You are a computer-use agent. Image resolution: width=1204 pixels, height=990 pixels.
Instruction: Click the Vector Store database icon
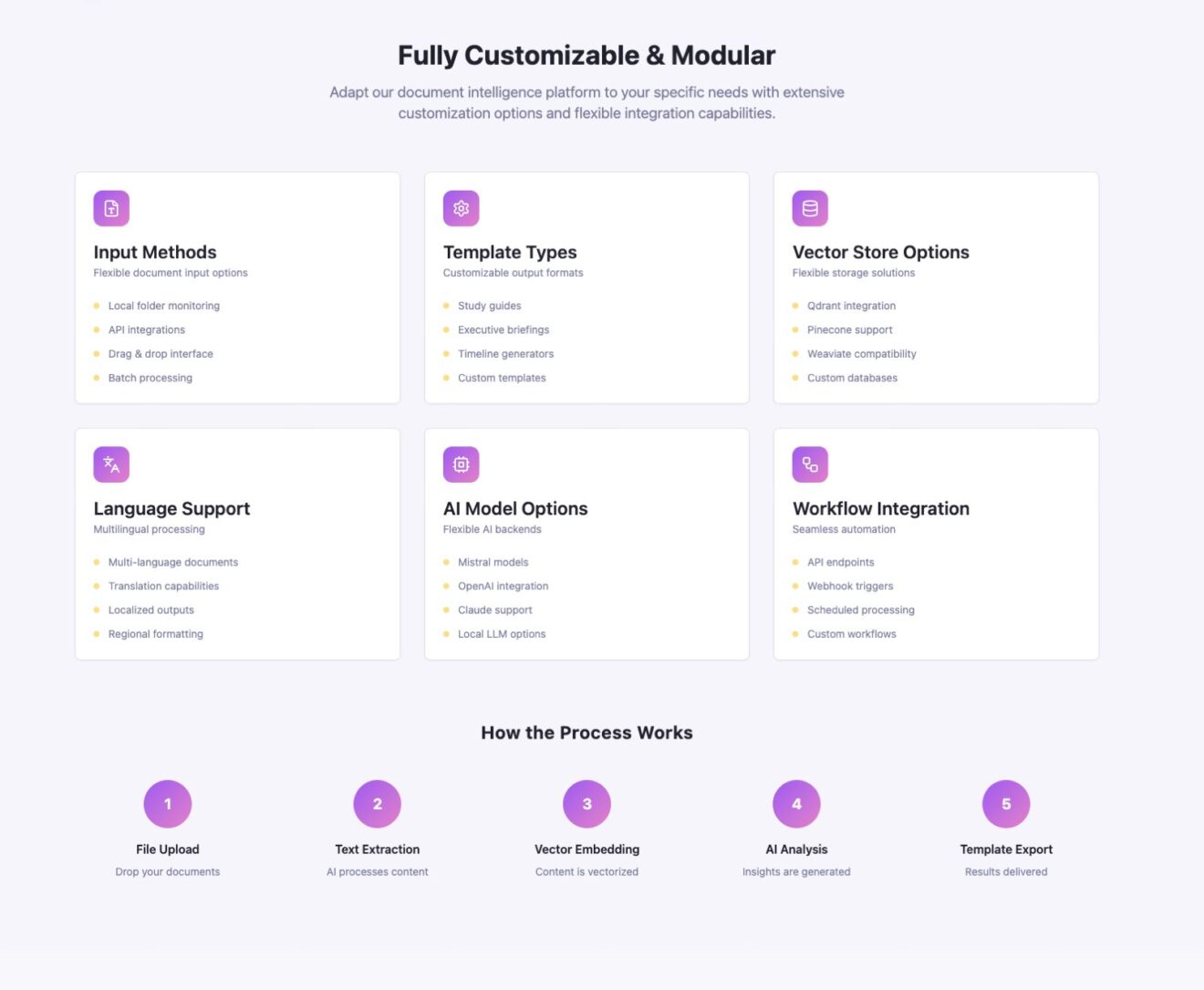click(x=810, y=208)
